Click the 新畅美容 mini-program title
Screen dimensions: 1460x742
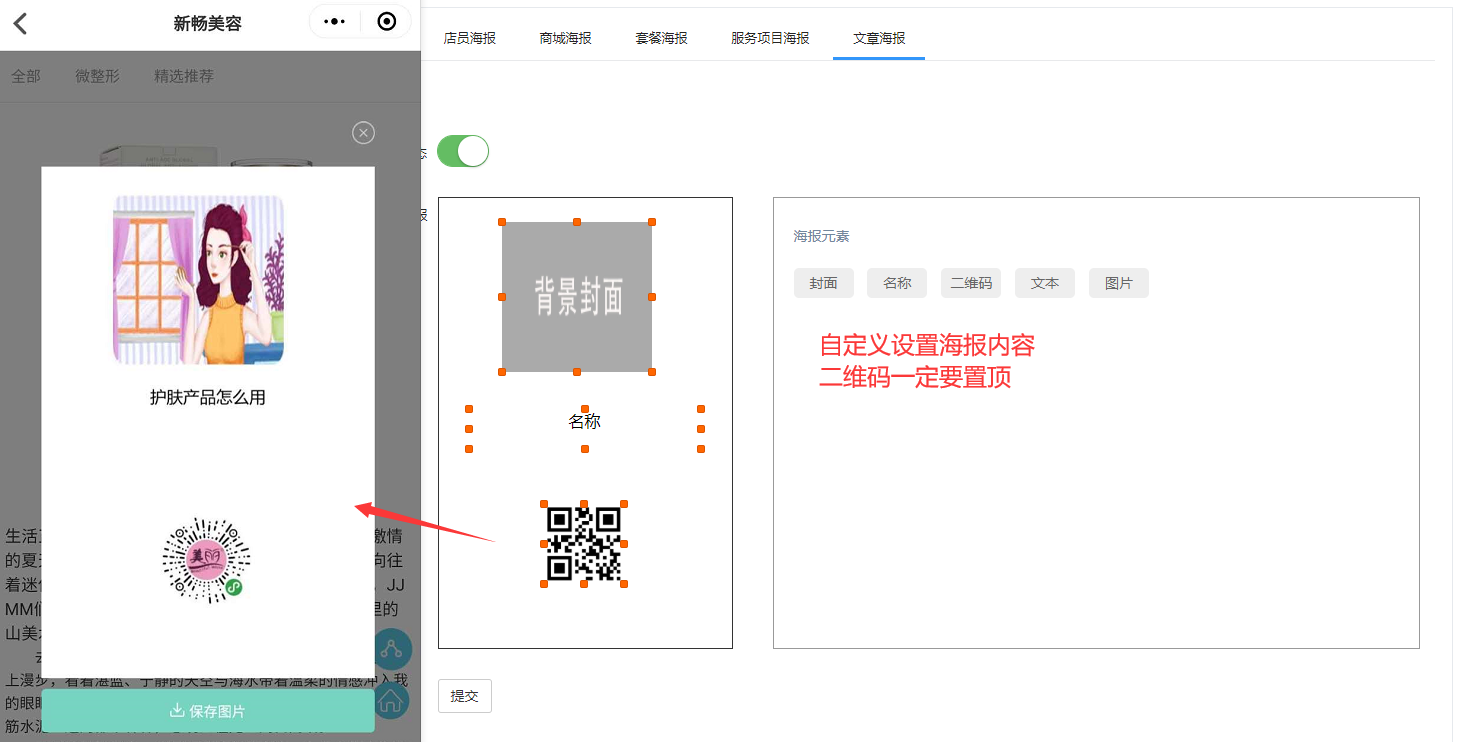click(208, 23)
